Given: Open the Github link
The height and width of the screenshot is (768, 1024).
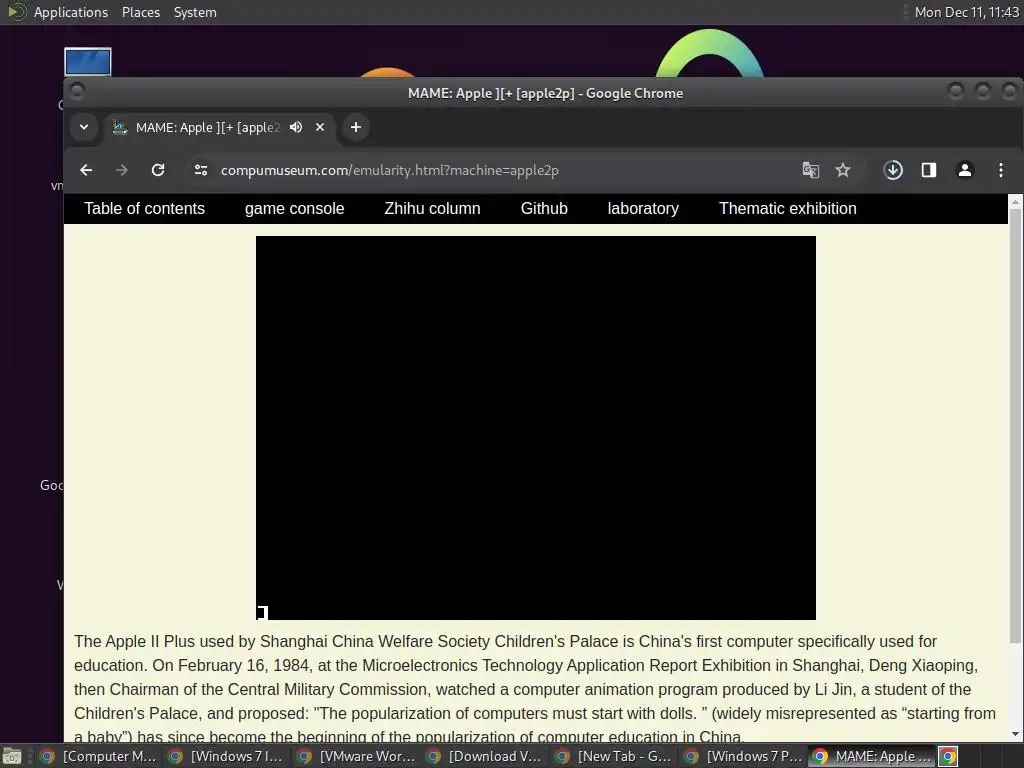Looking at the screenshot, I should pos(544,208).
